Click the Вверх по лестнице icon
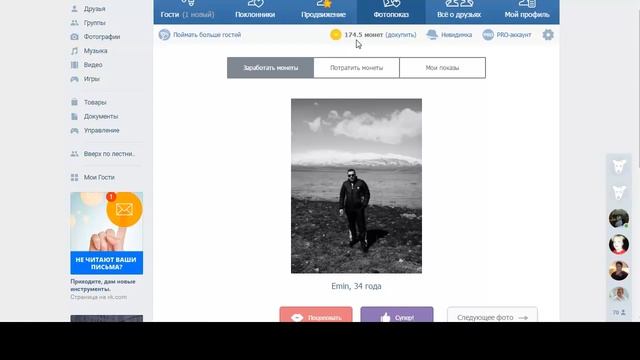Viewport: 640px width, 360px height. pyautogui.click(x=74, y=154)
